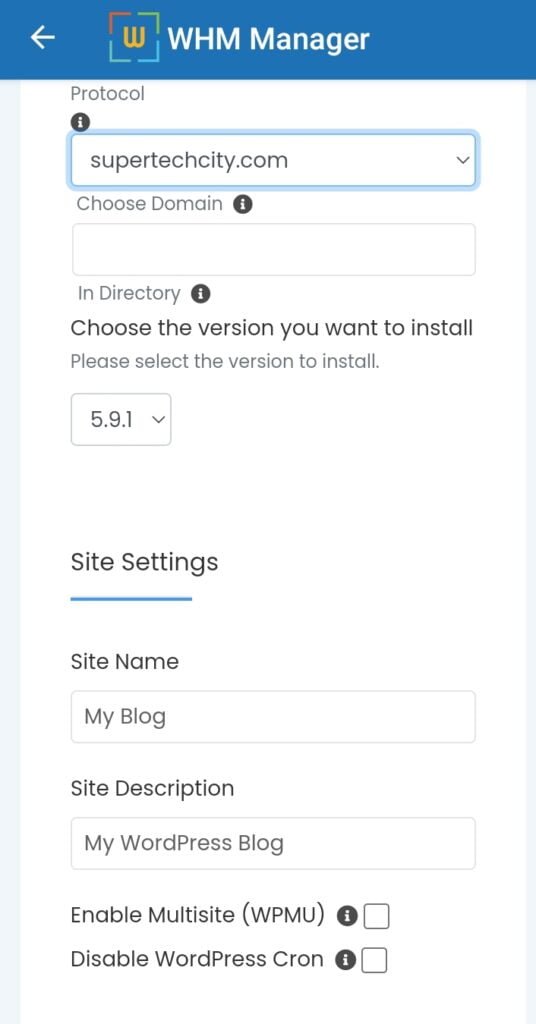The width and height of the screenshot is (536, 1024).
Task: Click the Enable Multisite (WPMU) label
Action: pyautogui.click(x=198, y=916)
